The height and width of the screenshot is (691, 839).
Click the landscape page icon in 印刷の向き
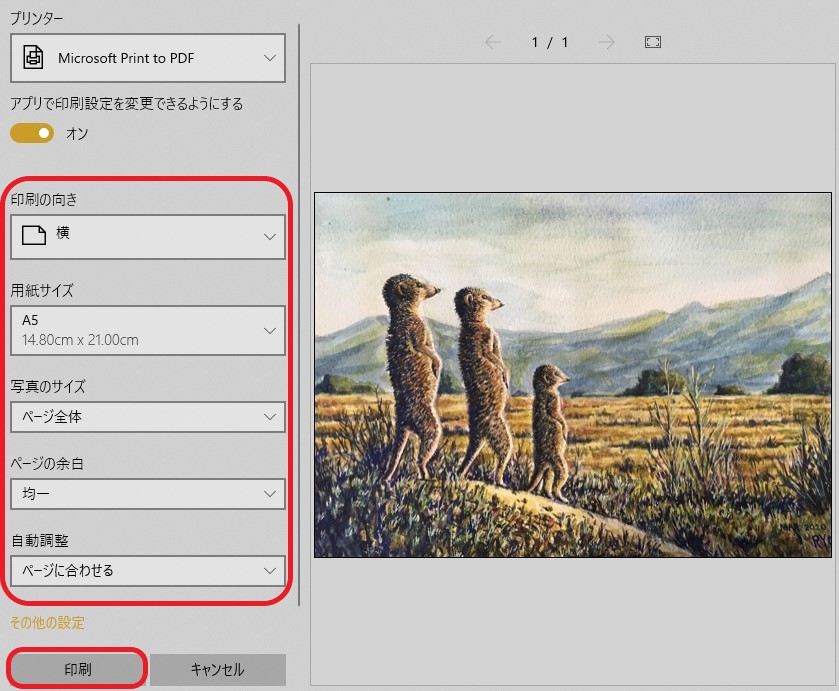tap(34, 235)
